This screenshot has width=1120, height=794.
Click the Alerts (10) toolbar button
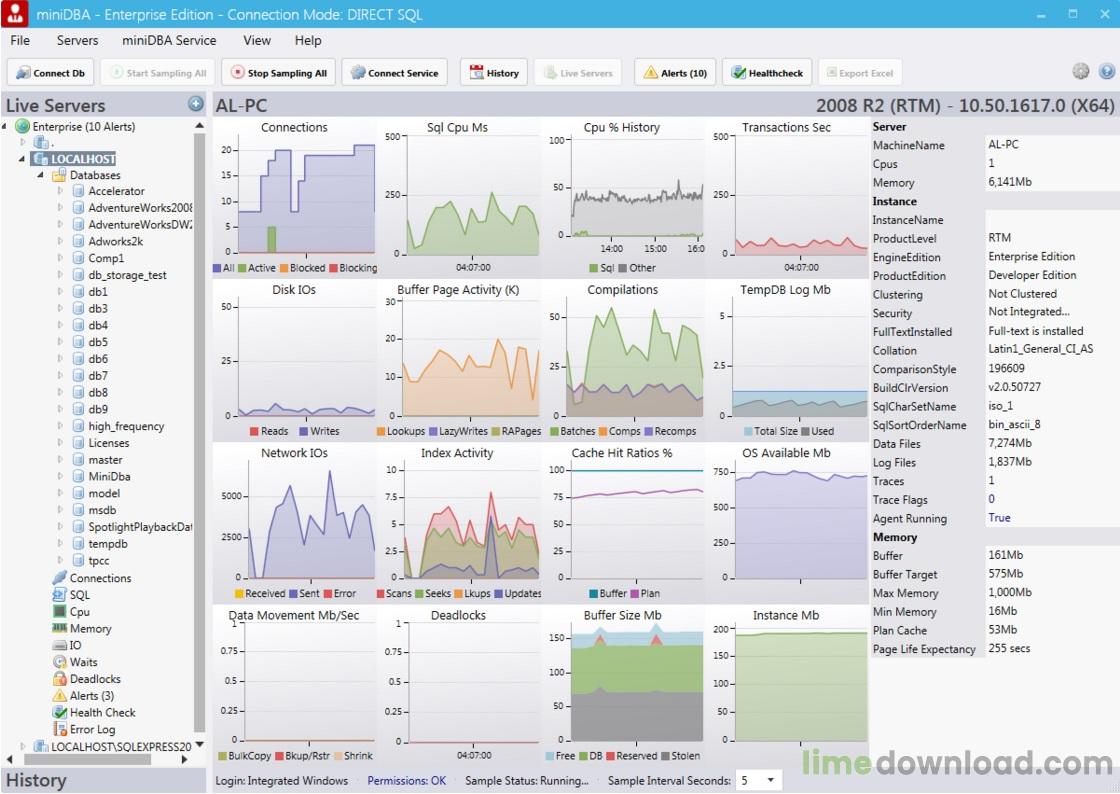675,73
